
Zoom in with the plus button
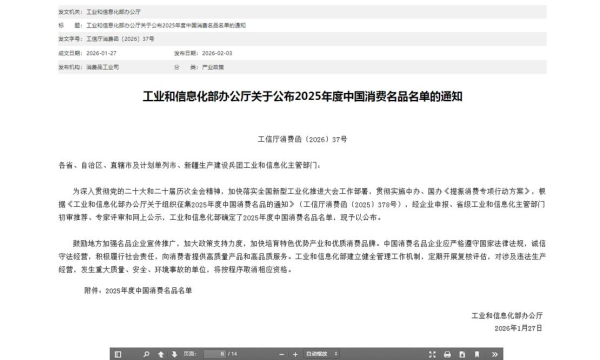[295, 354]
